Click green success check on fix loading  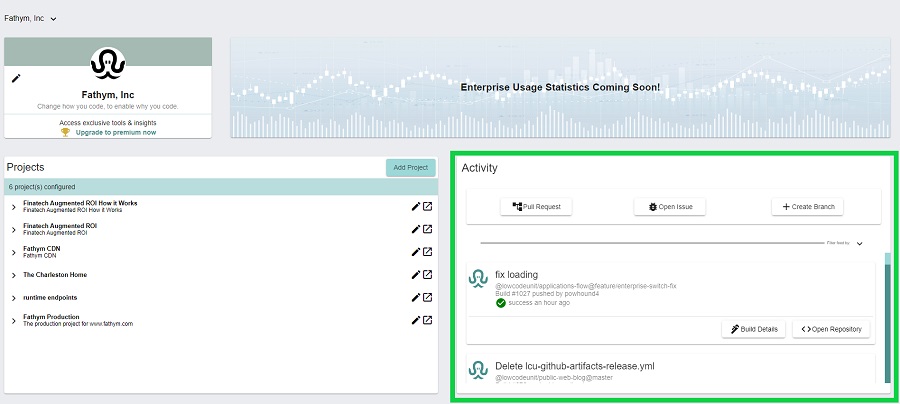[501, 302]
